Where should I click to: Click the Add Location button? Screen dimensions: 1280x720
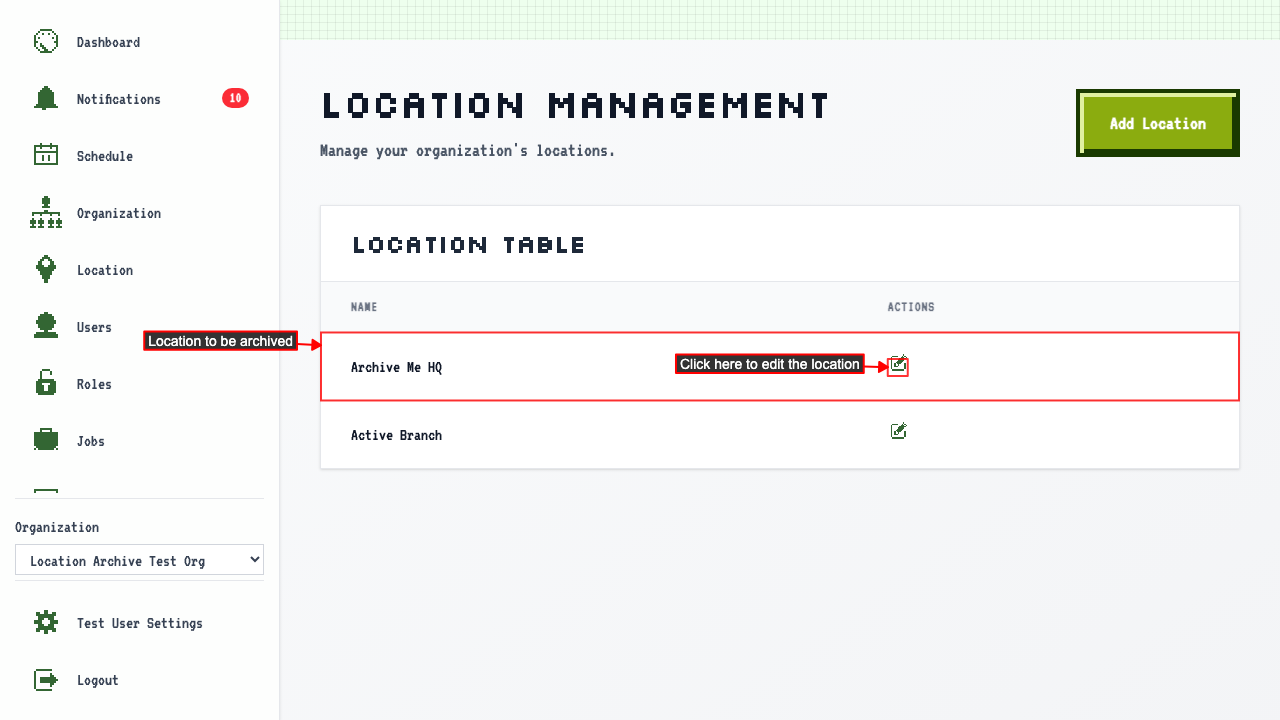click(x=1158, y=123)
